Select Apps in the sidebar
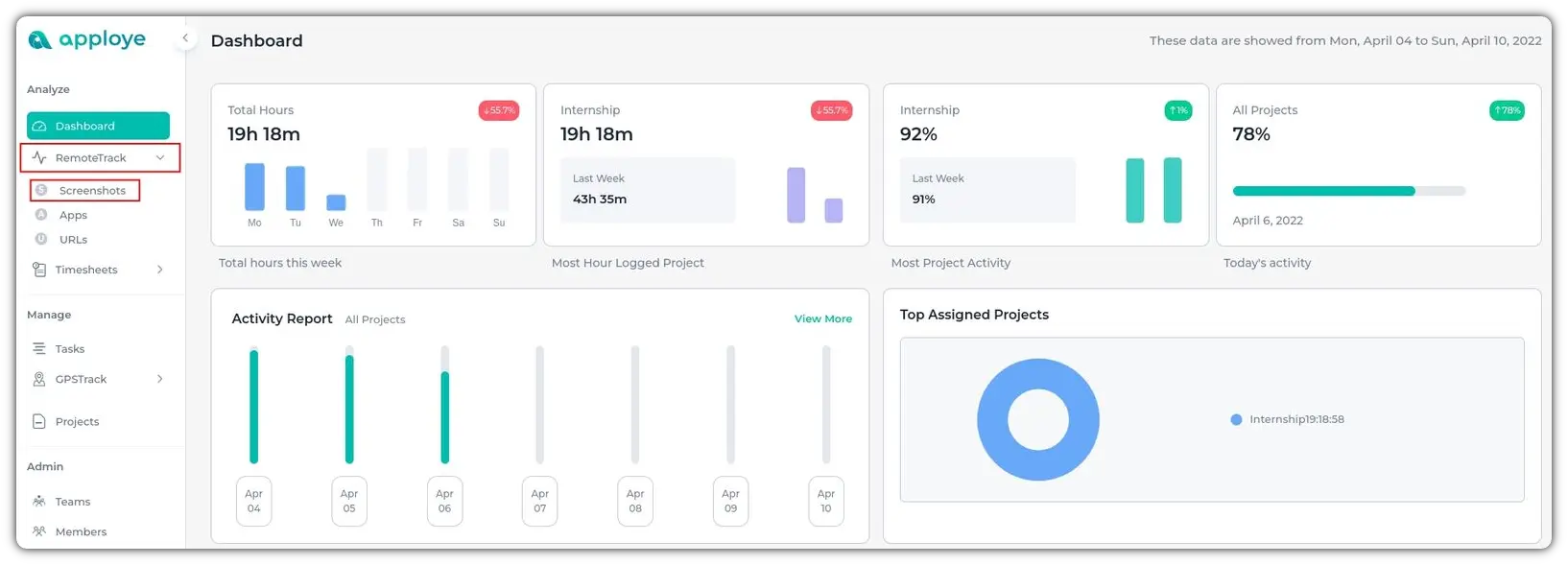 [73, 216]
